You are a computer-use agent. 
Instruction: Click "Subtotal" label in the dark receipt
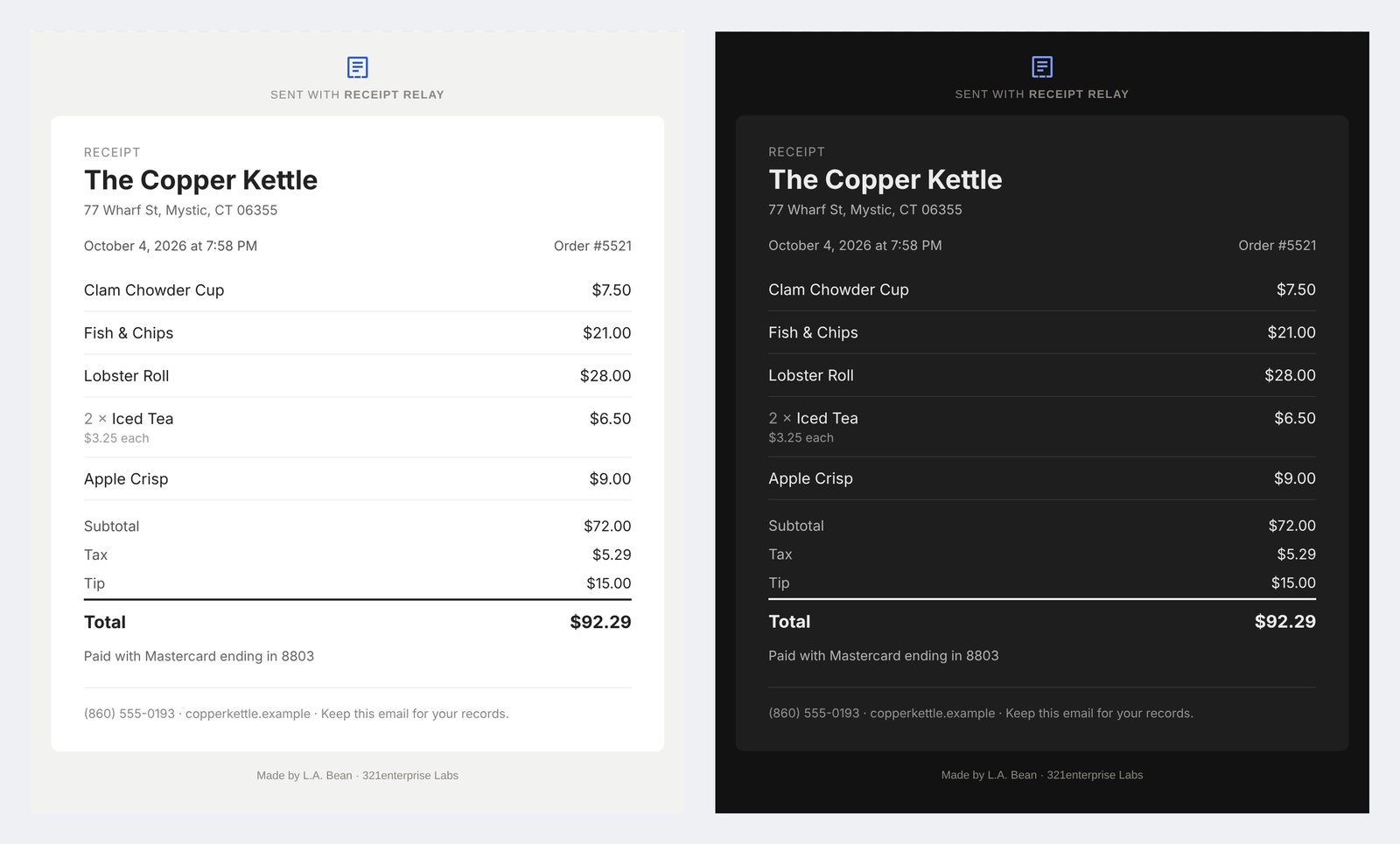(796, 526)
